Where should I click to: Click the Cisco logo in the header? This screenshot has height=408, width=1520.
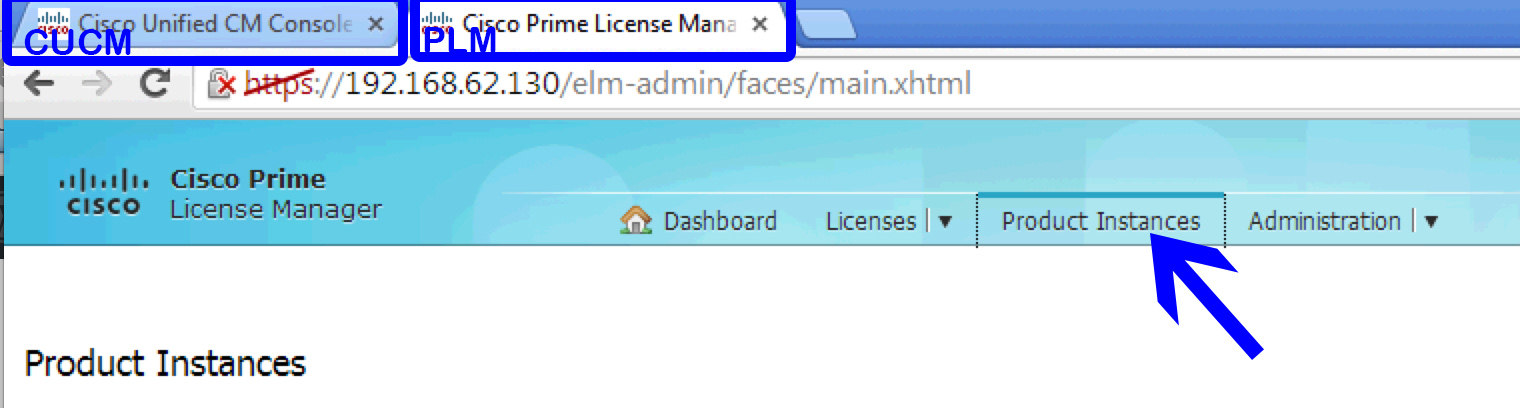105,193
